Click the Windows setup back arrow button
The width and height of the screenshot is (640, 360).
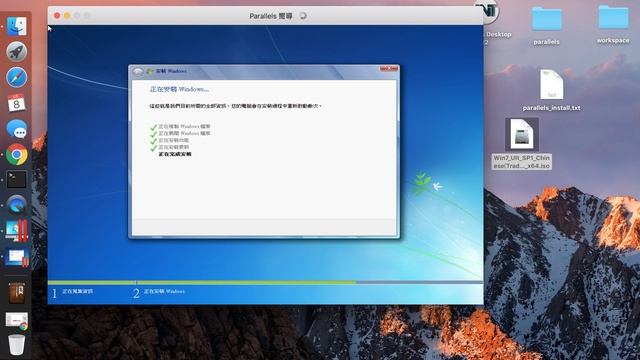138,71
